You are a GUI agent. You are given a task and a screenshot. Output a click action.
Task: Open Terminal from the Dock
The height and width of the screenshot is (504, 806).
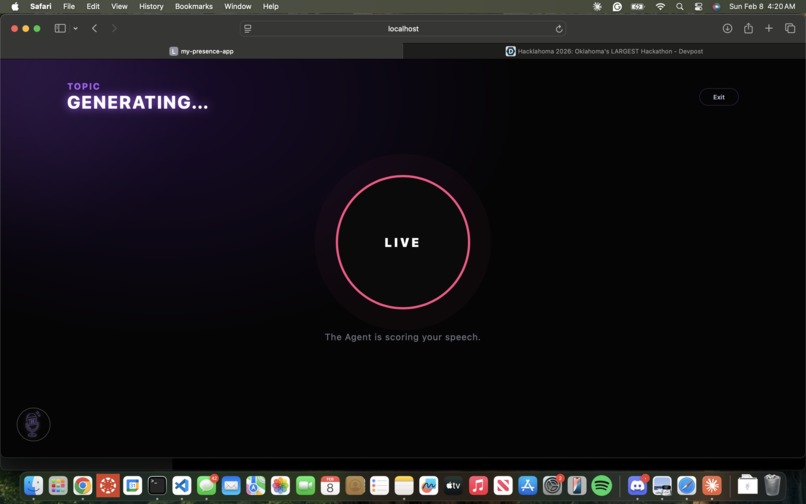point(157,485)
